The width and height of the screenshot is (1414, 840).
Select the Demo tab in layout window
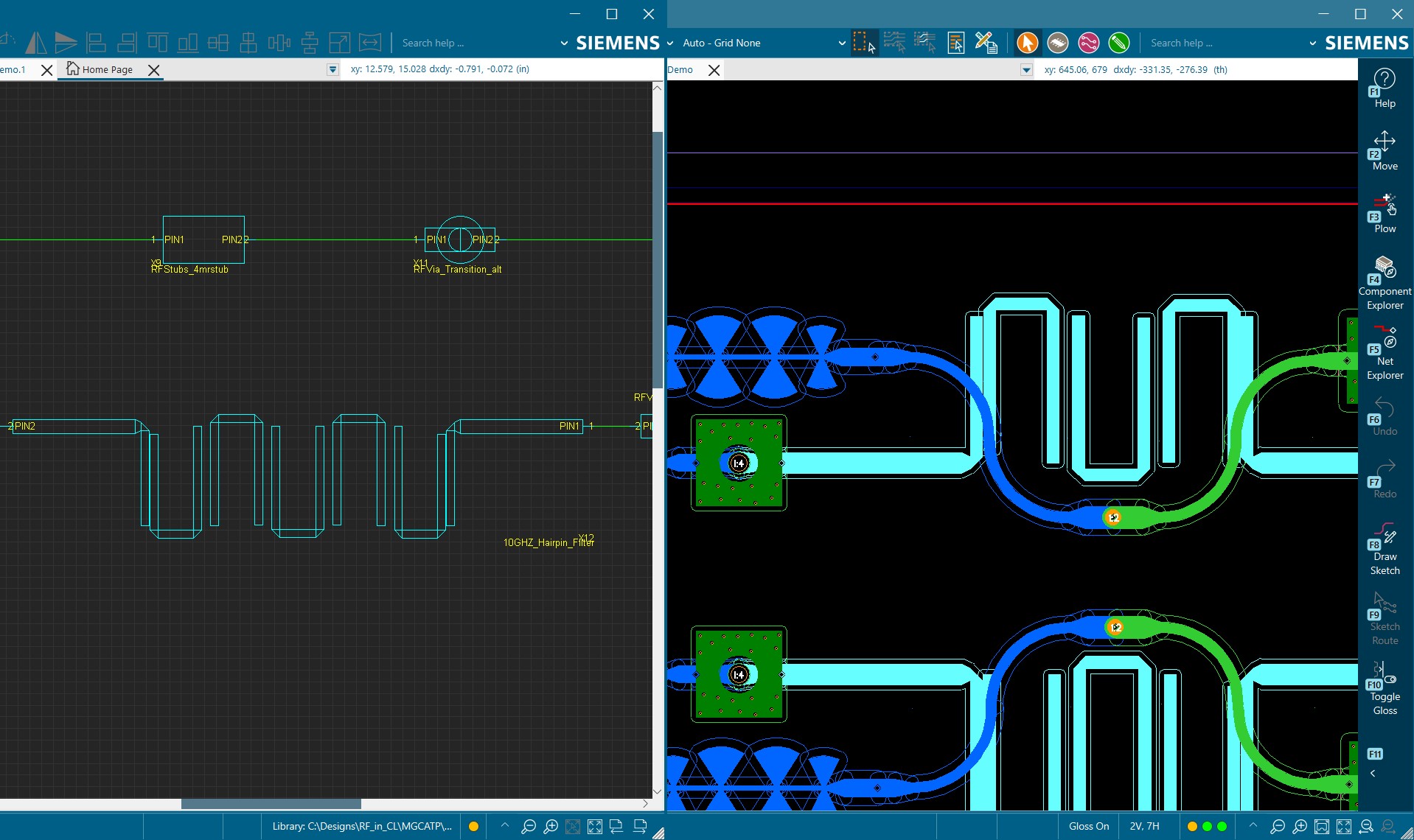(680, 70)
